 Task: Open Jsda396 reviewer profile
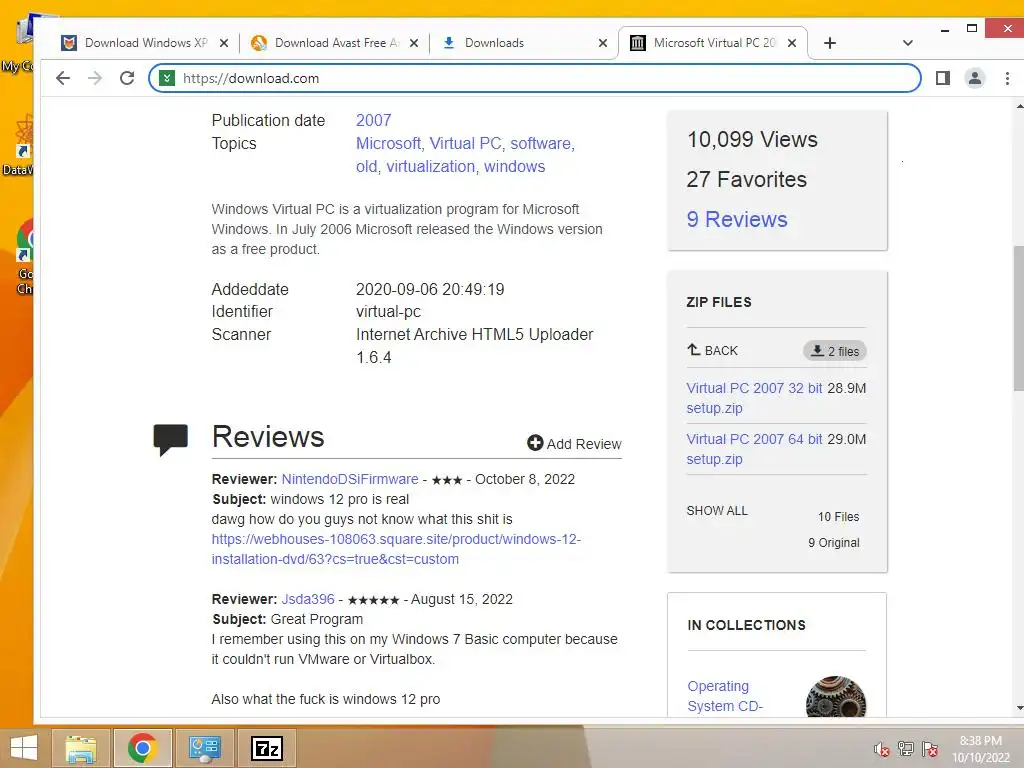[308, 600]
